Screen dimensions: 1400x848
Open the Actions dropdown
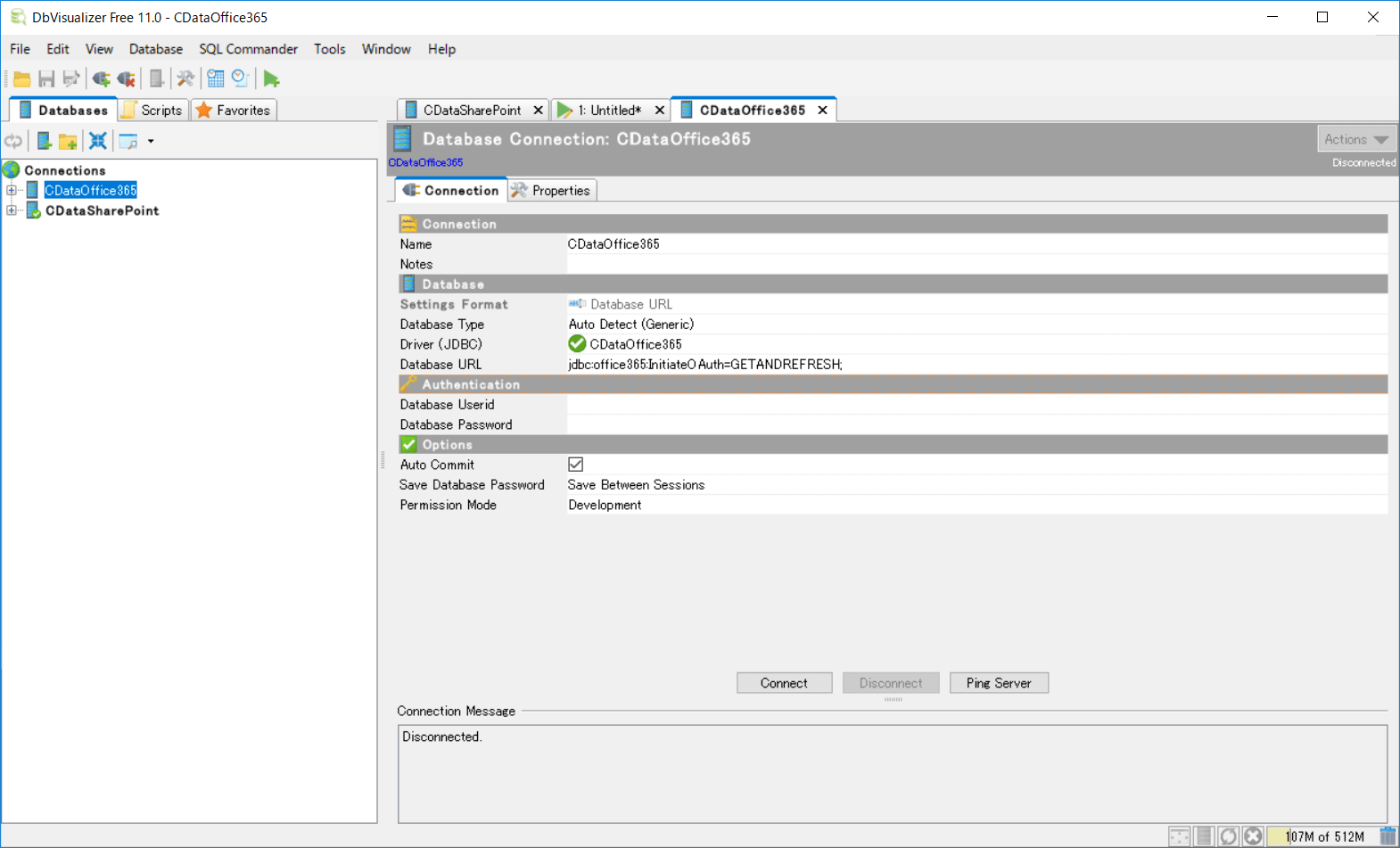tap(1355, 139)
